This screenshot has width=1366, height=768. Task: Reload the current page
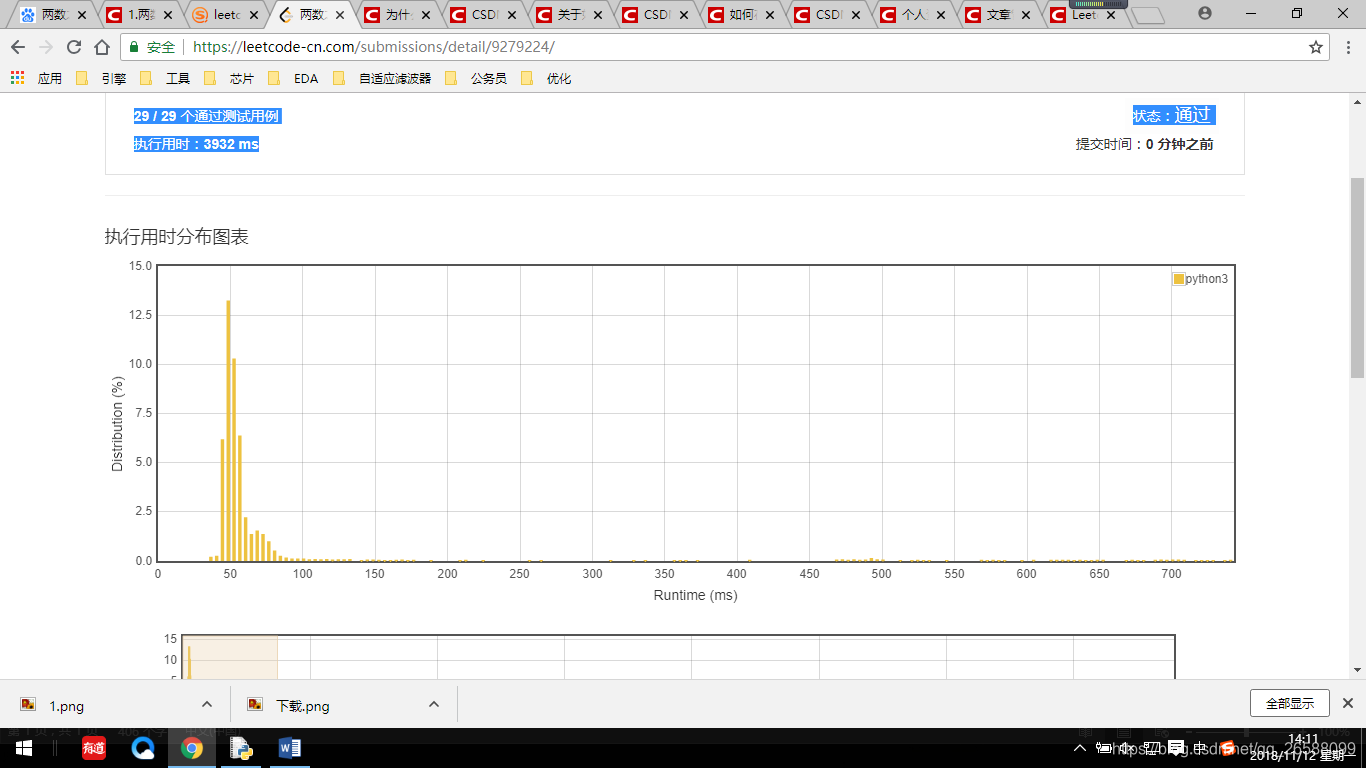tap(74, 47)
